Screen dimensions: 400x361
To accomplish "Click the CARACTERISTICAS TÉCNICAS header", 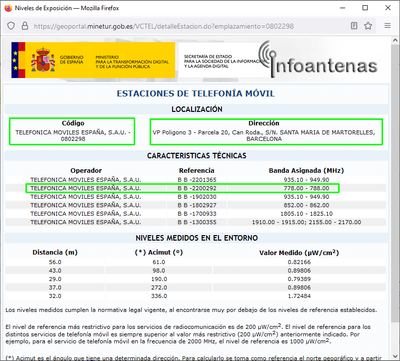I will (197, 156).
